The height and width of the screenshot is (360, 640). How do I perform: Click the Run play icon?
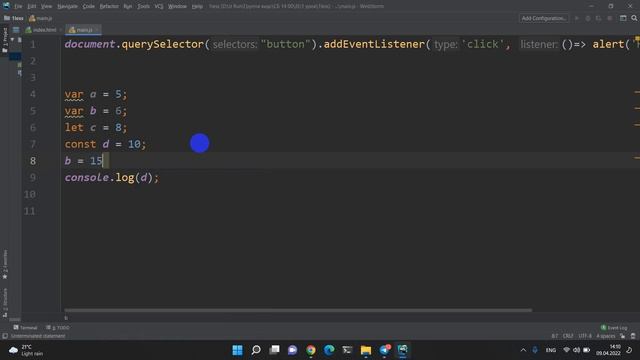577,18
